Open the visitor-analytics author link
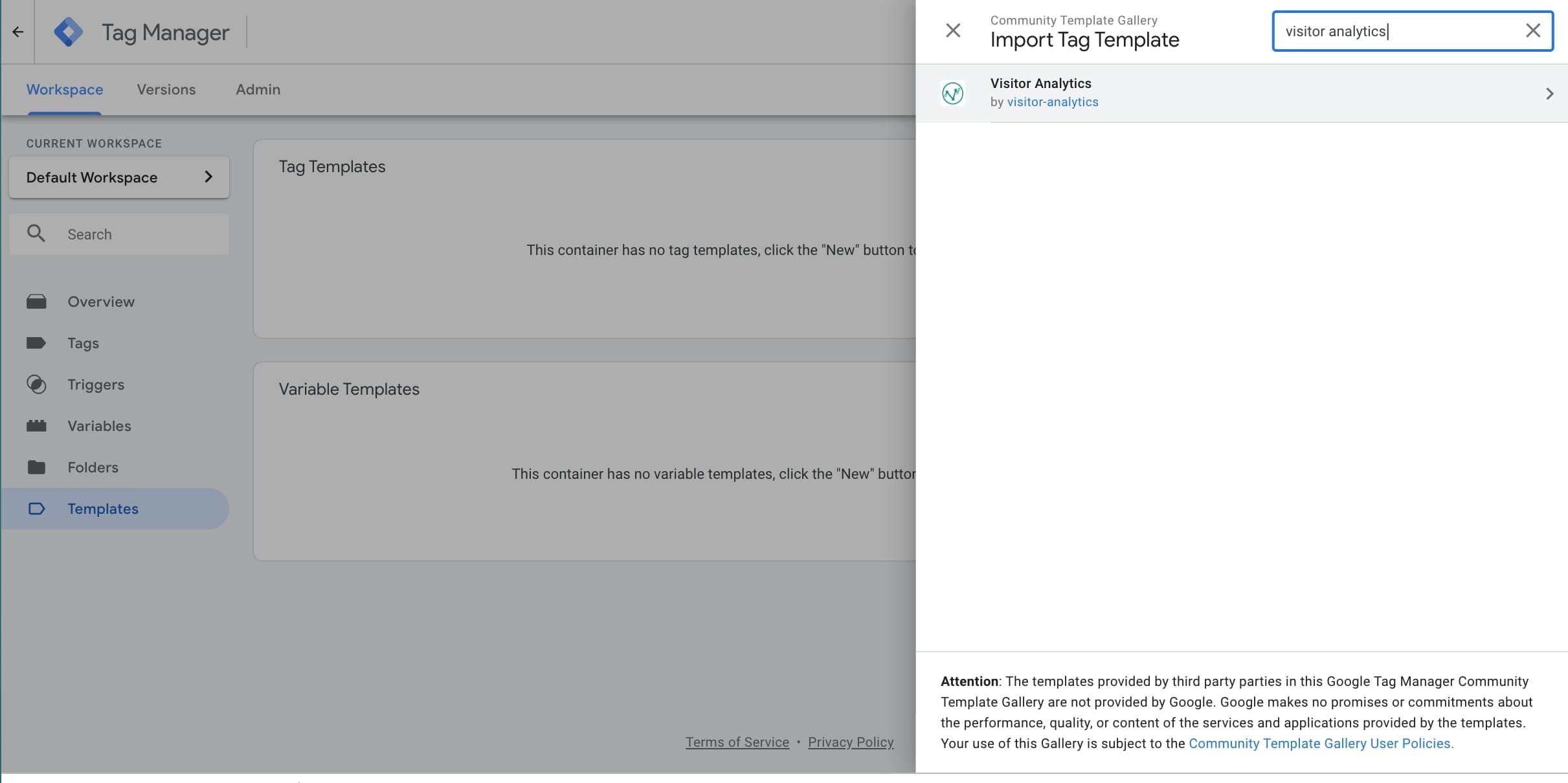Viewport: 1568px width, 783px height. pyautogui.click(x=1052, y=102)
